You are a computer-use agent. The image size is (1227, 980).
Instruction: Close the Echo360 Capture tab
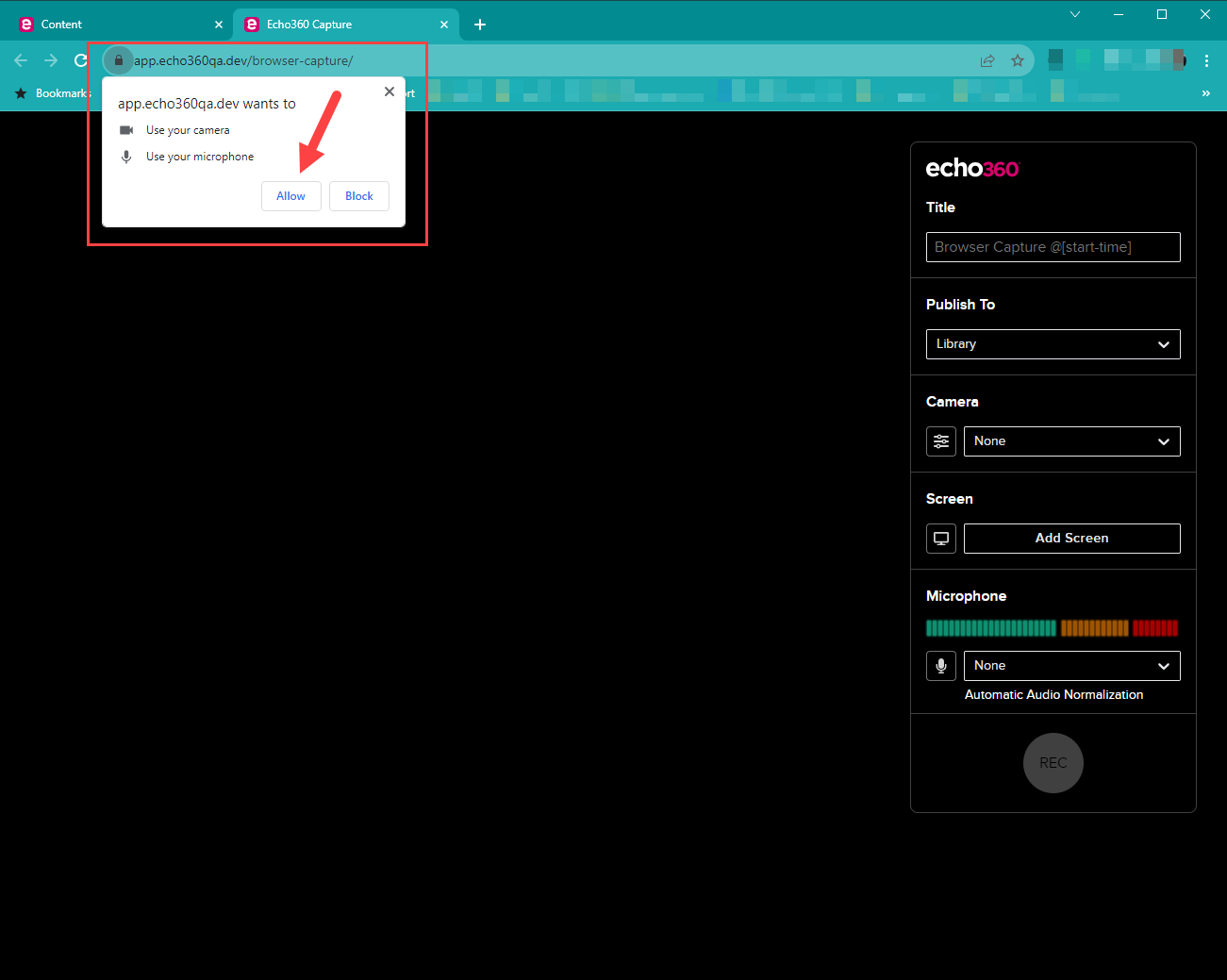(444, 25)
